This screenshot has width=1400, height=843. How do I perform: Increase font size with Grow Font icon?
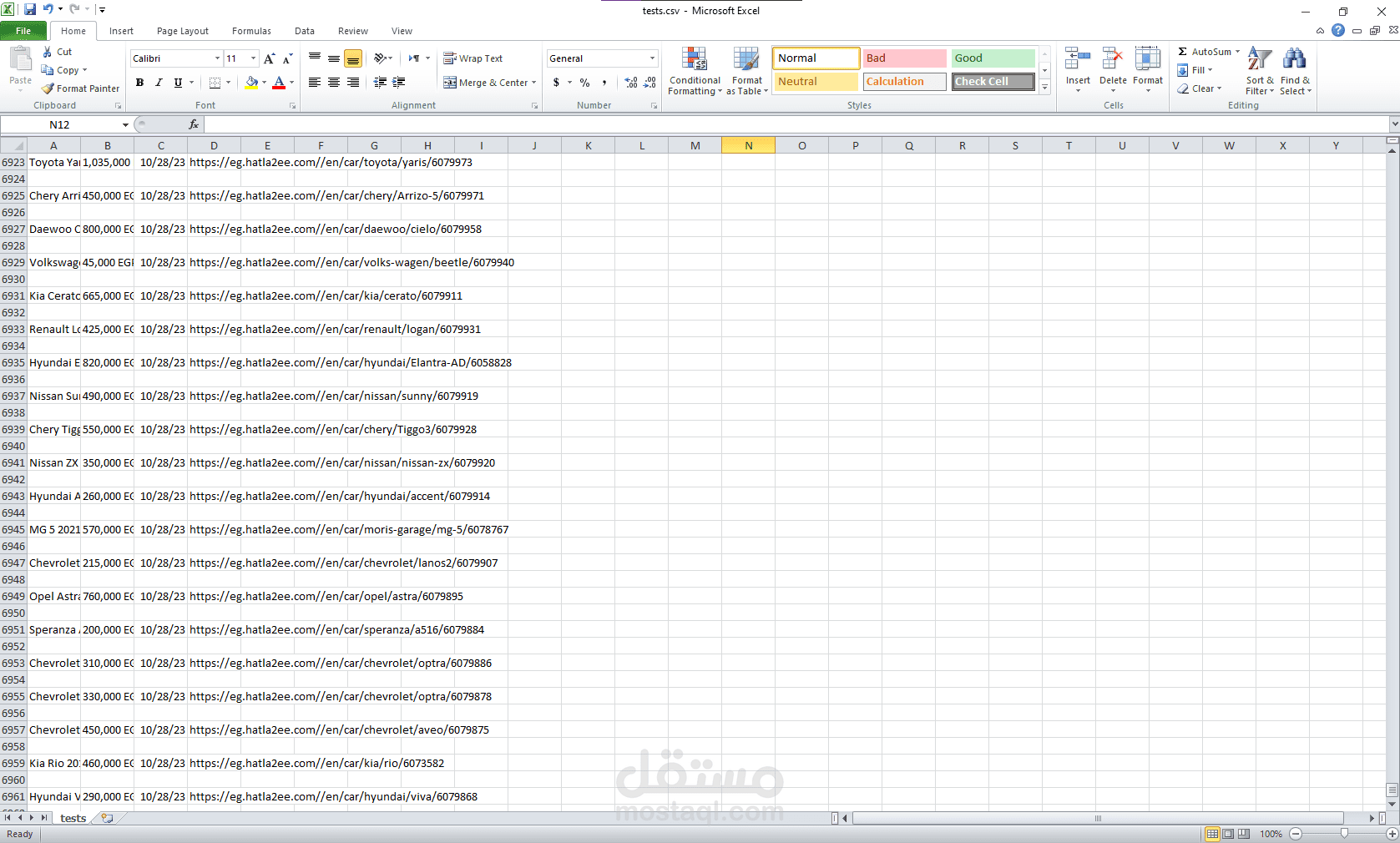point(269,58)
